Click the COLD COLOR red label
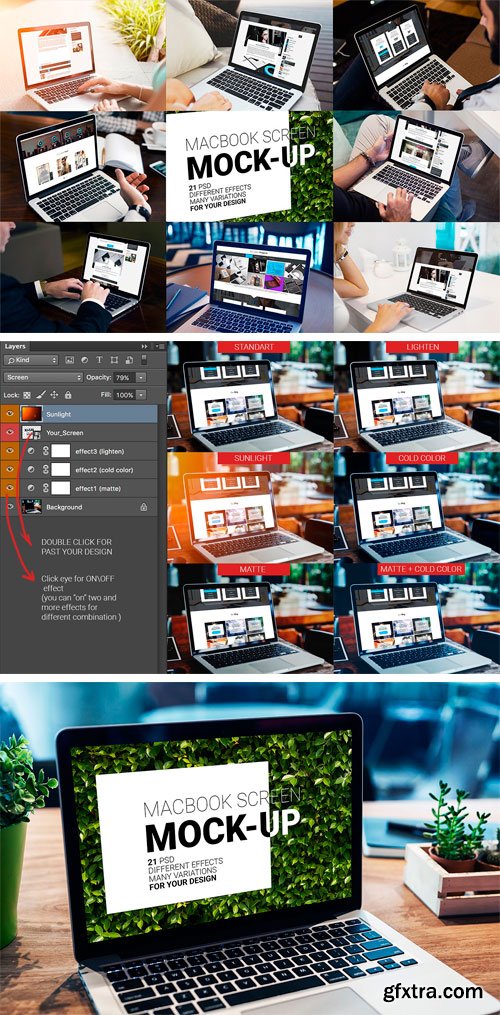This screenshot has height=1015, width=500. tap(422, 458)
